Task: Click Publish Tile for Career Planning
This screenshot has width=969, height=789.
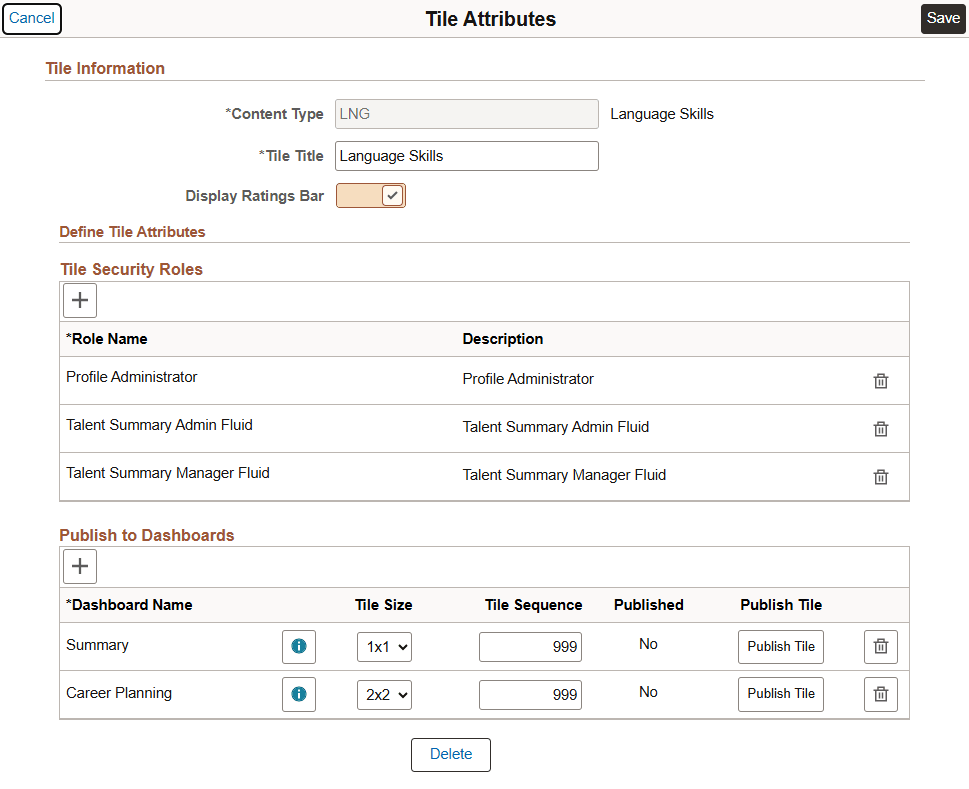Action: click(781, 694)
